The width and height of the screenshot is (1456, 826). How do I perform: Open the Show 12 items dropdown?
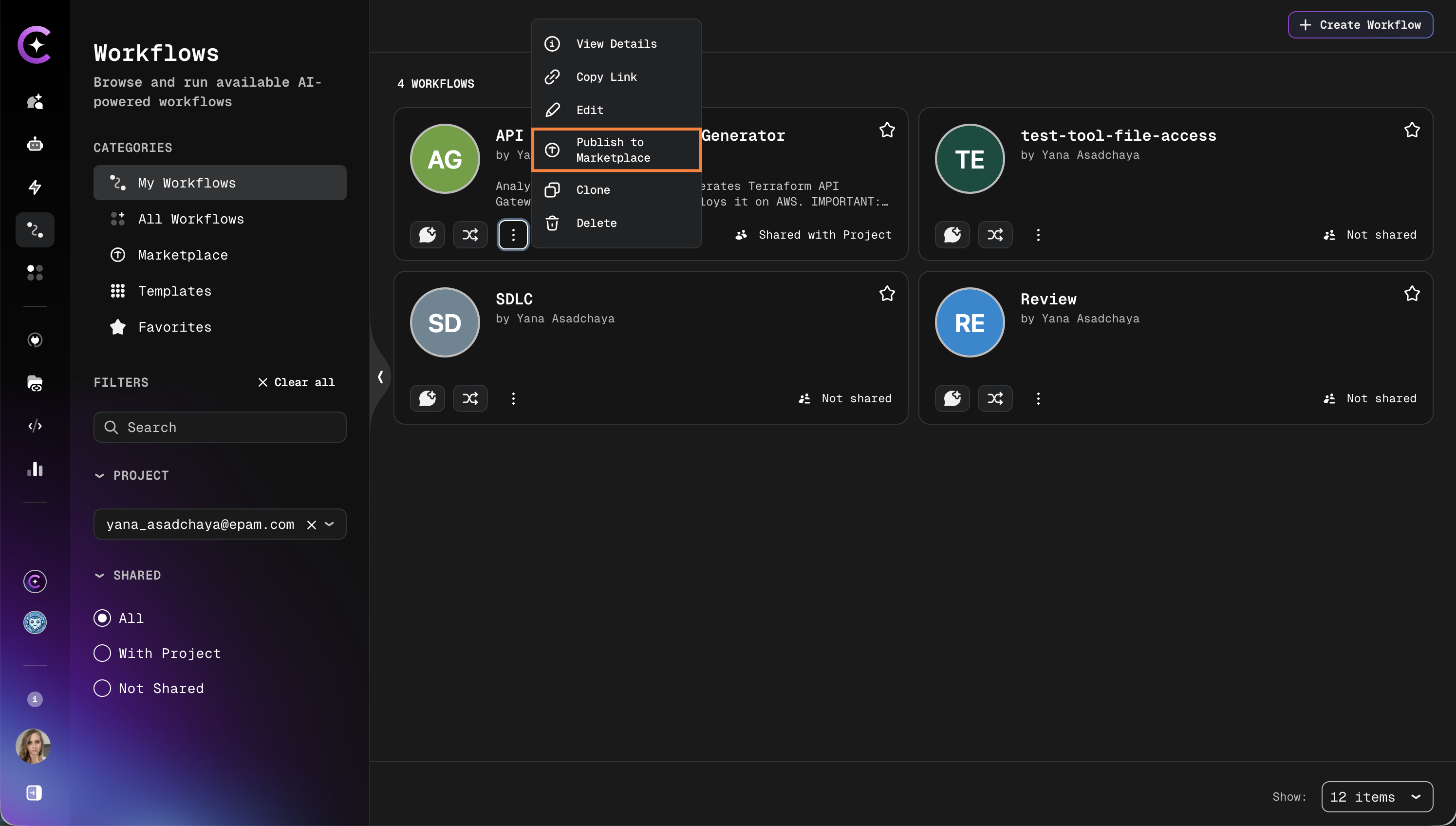pos(1377,796)
